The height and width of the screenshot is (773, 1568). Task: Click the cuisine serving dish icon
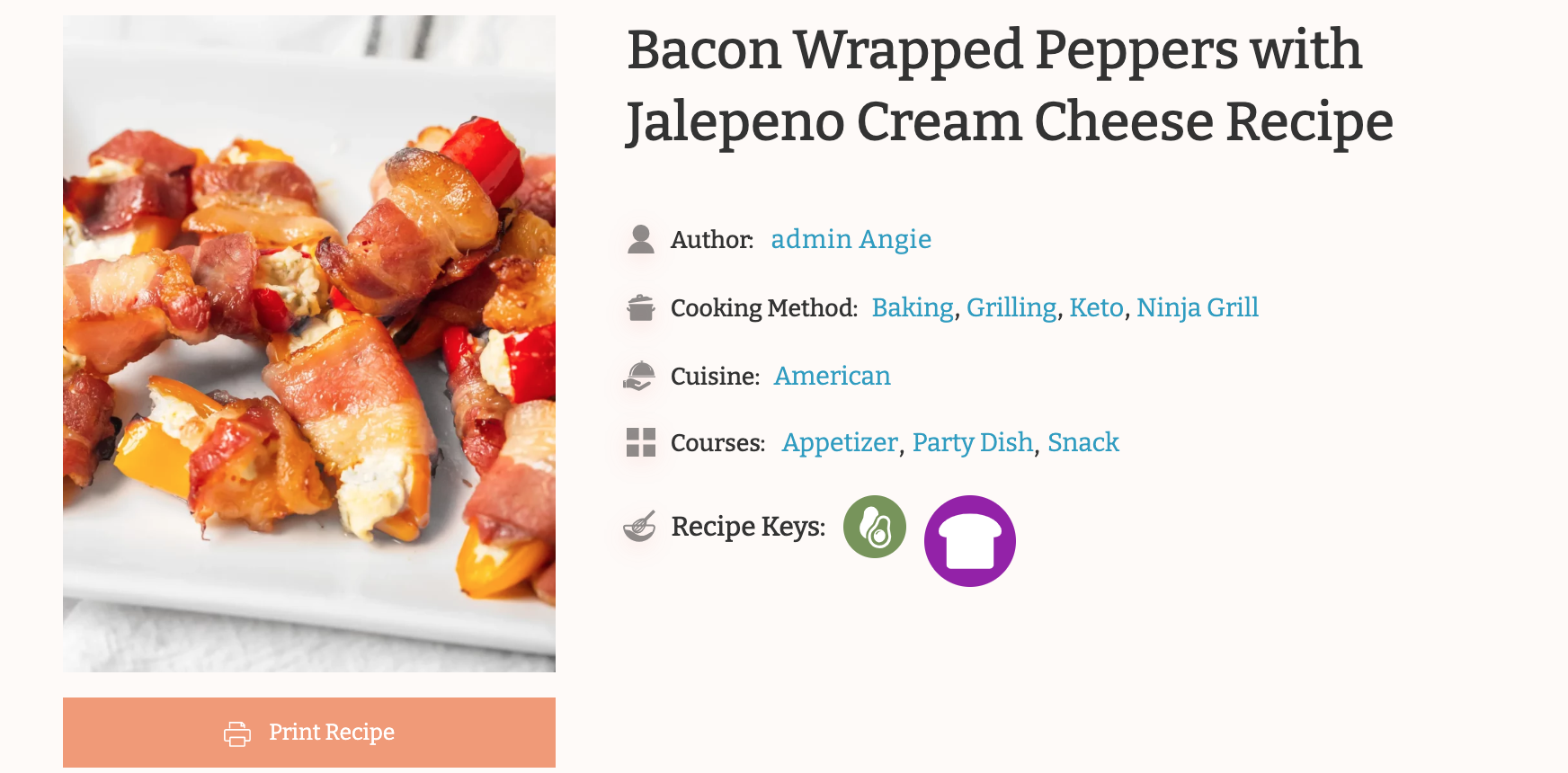[639, 376]
